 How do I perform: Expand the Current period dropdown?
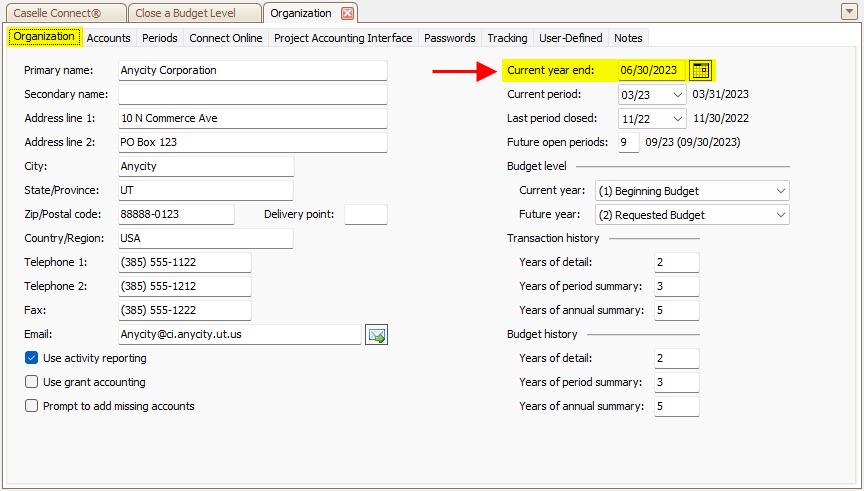677,94
